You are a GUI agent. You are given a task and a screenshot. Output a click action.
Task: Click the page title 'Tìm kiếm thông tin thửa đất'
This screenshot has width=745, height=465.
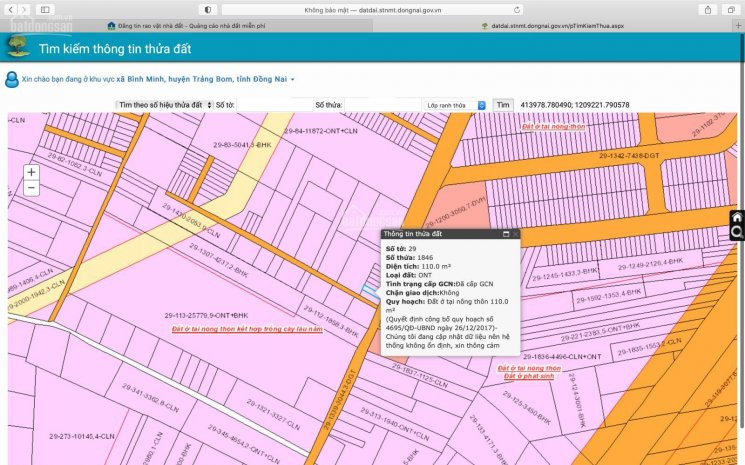115,48
